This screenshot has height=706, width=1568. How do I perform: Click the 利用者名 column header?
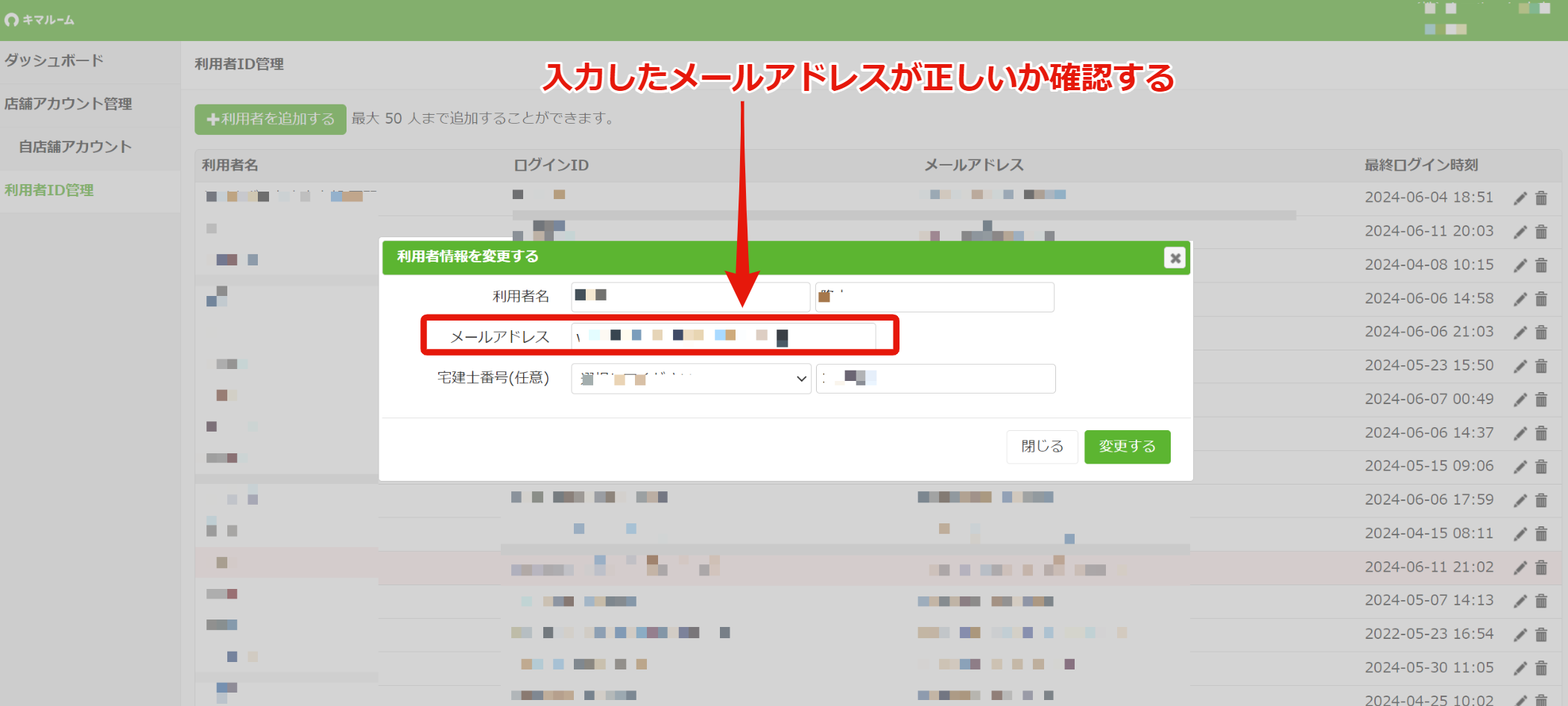pos(230,165)
